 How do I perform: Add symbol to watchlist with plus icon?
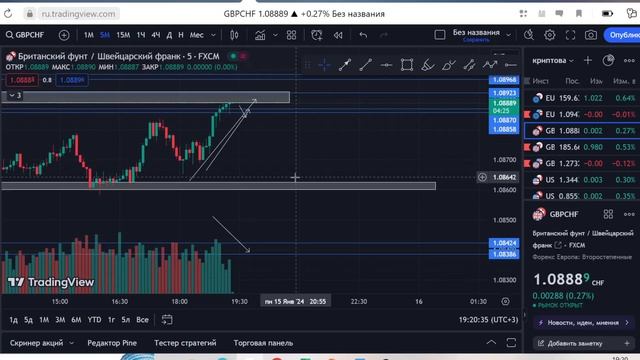(x=588, y=60)
